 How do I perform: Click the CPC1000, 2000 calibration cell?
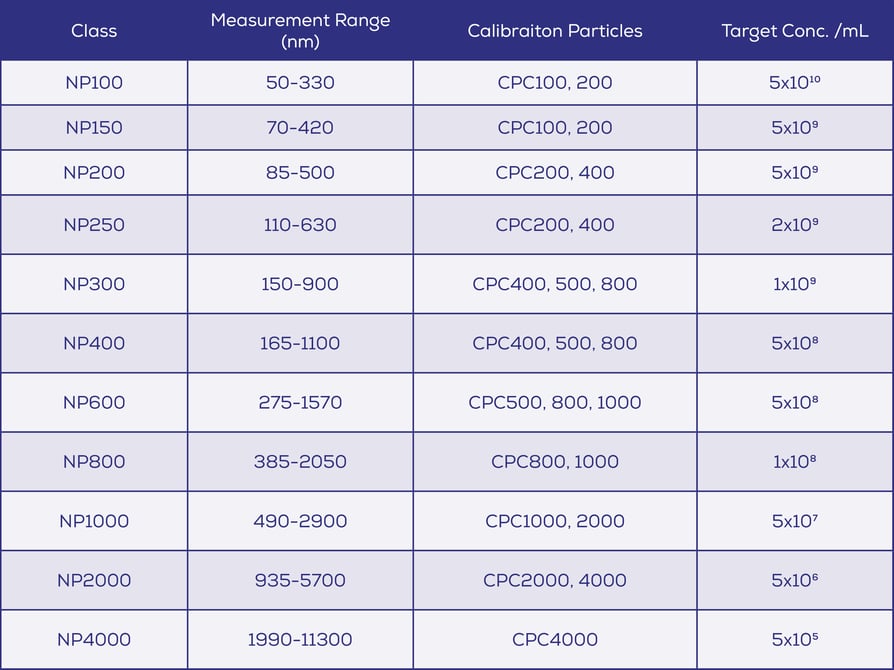click(554, 520)
